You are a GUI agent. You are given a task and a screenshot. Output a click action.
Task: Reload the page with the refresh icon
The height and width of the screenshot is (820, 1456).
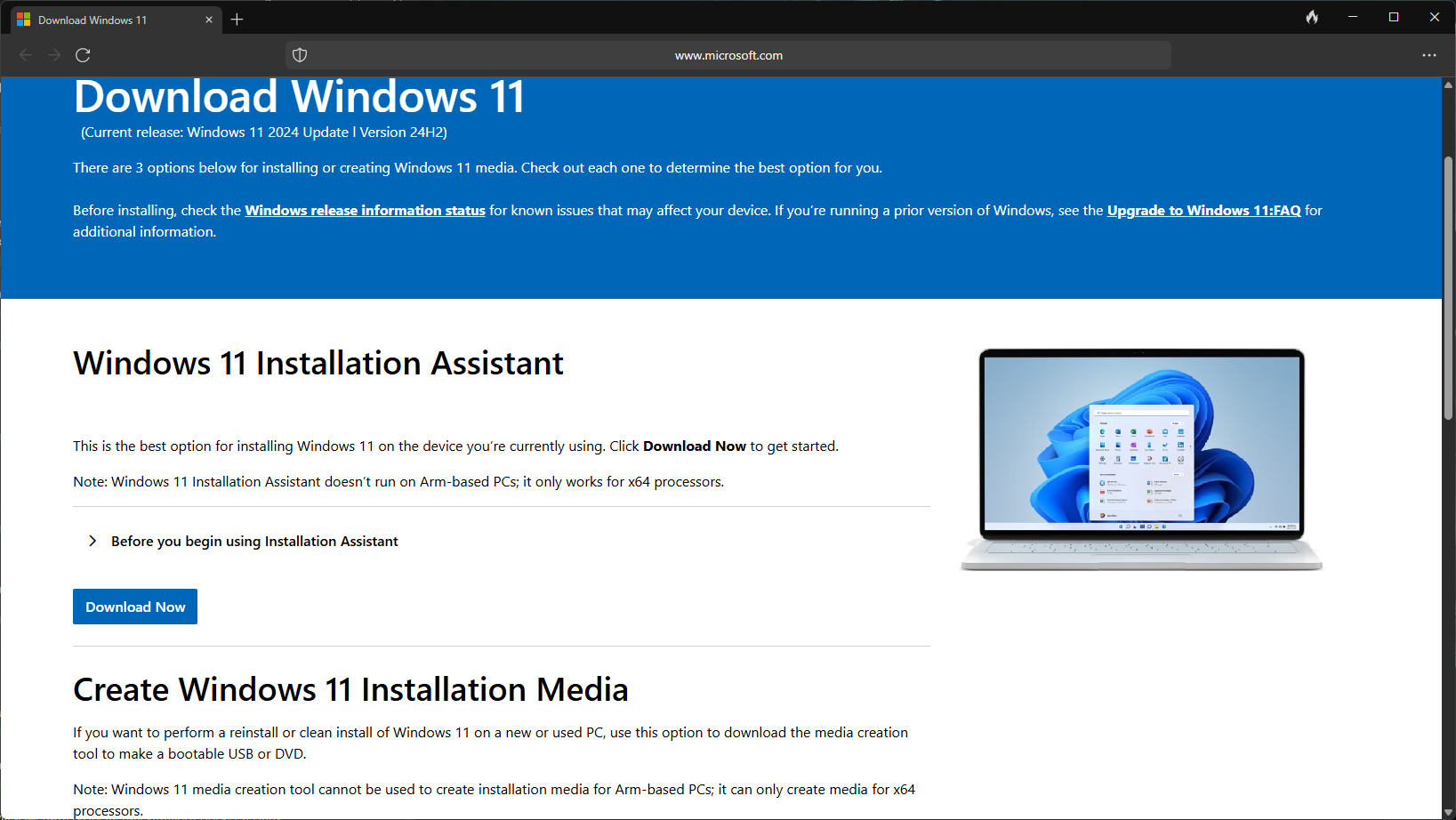(x=83, y=55)
